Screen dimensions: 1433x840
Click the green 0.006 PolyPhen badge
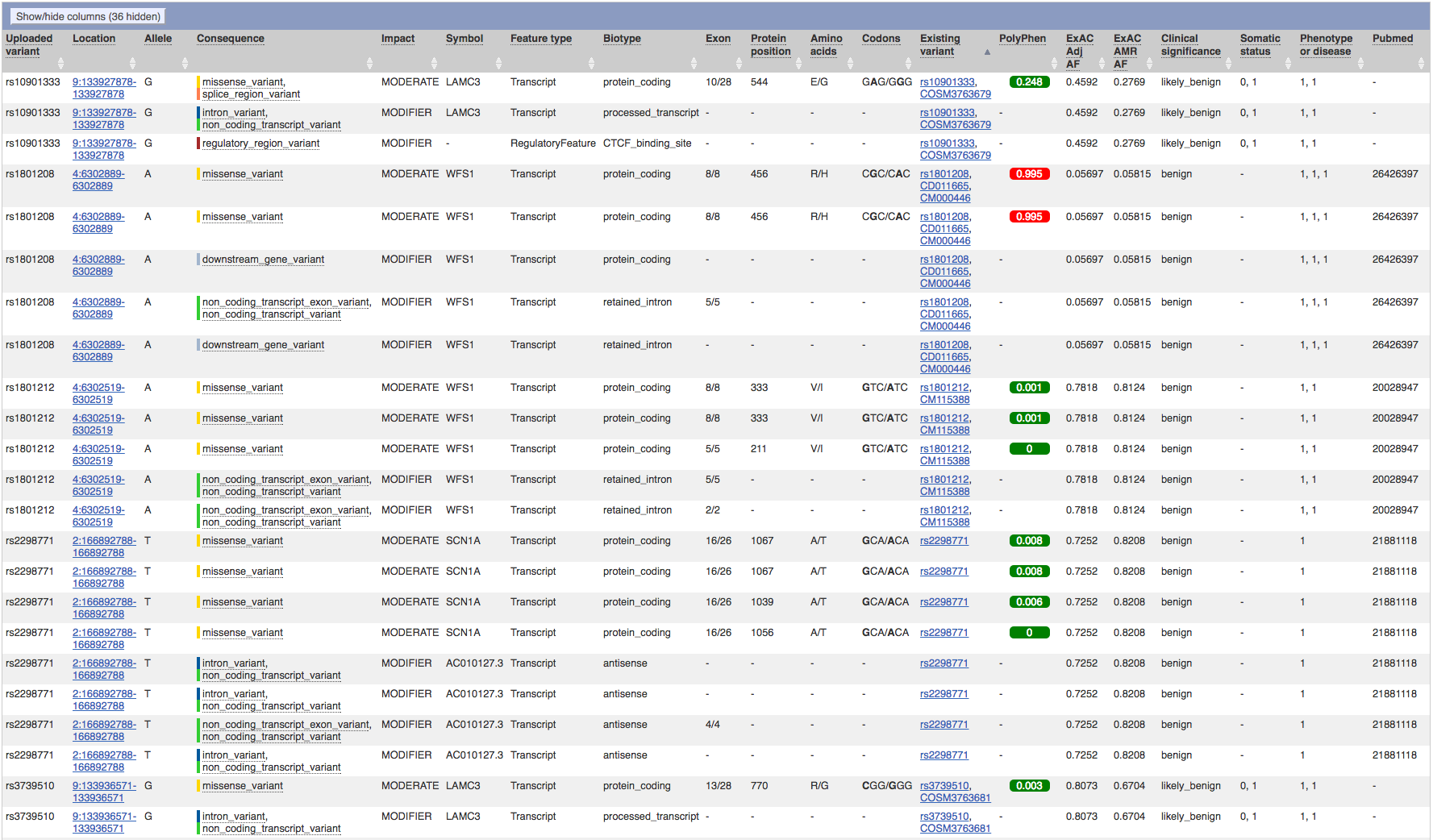click(x=1029, y=602)
